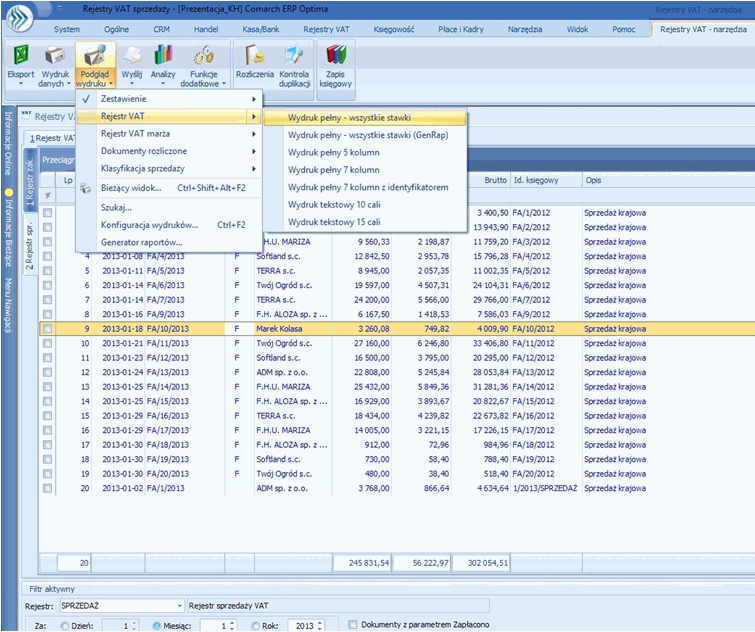Open the Informacje Online side panel
This screenshot has height=632, width=755.
coord(8,143)
